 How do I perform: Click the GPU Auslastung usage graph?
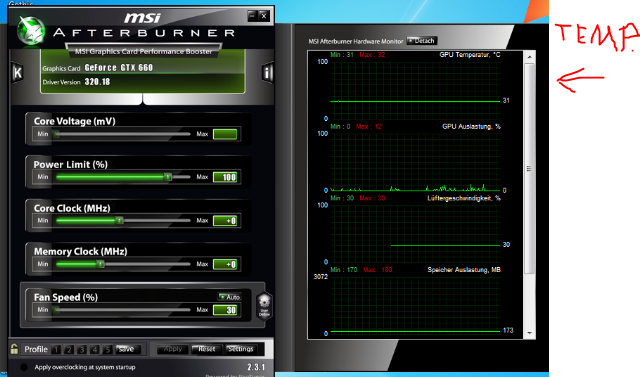(416, 162)
